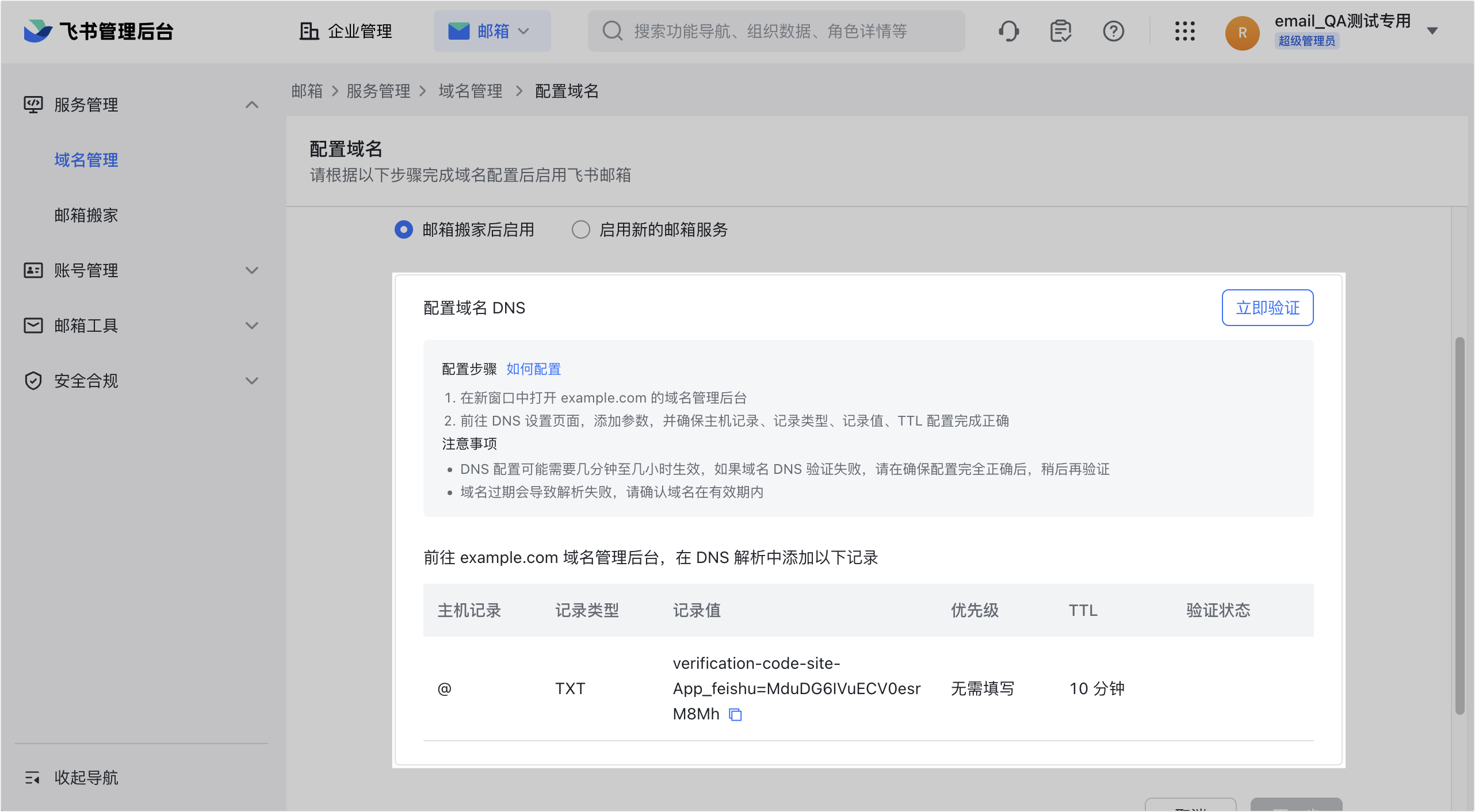This screenshot has width=1475, height=812.
Task: Click the TXT record type cell
Action: pyautogui.click(x=570, y=688)
